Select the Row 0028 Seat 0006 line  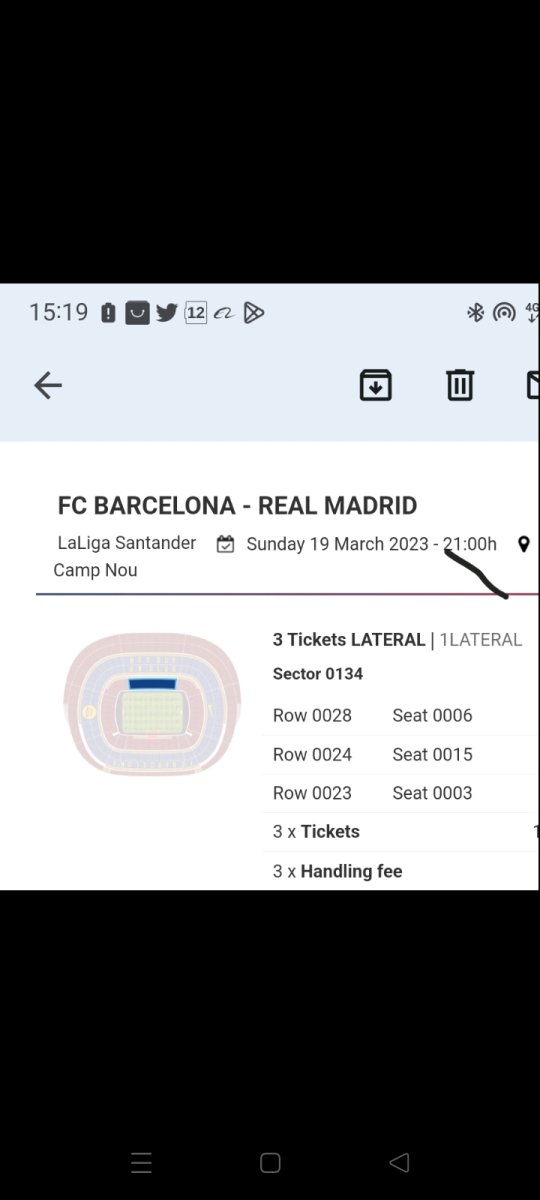[373, 715]
